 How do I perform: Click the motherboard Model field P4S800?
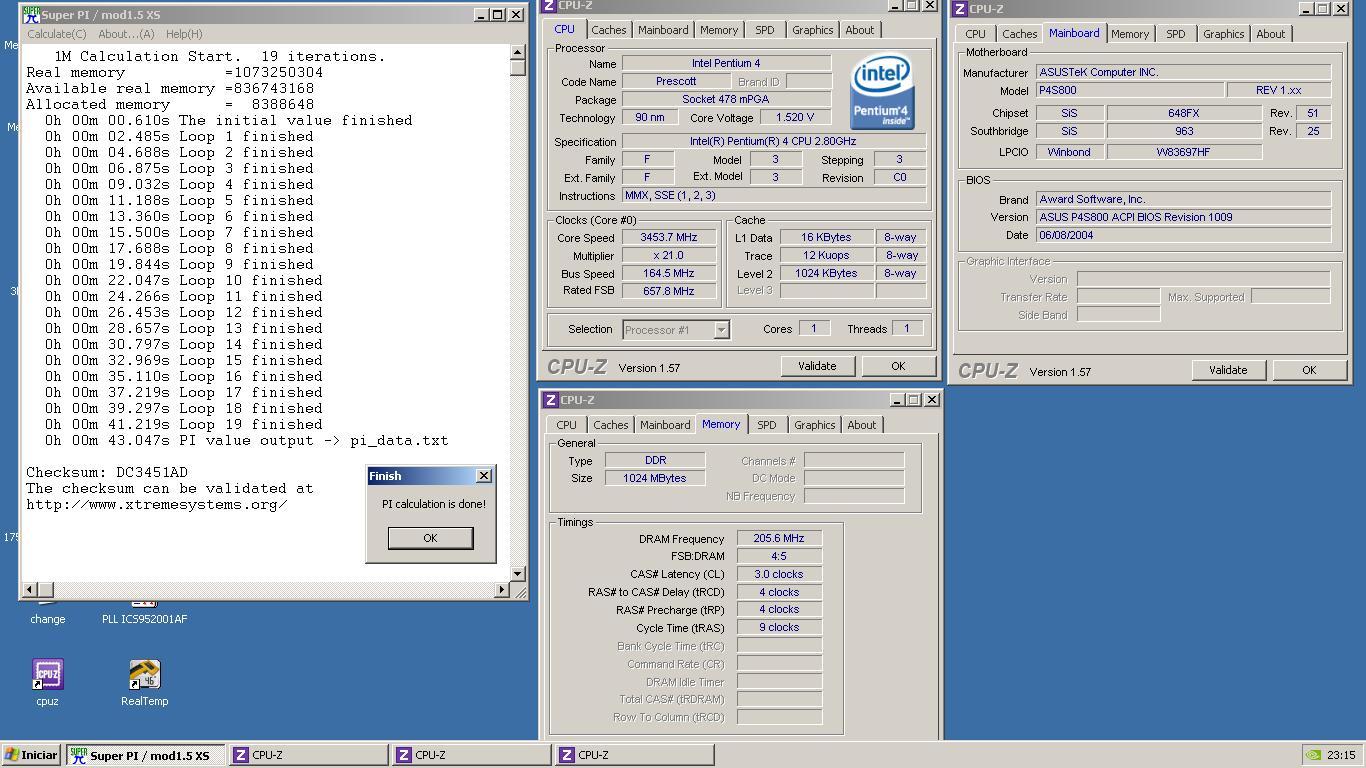click(x=1129, y=91)
